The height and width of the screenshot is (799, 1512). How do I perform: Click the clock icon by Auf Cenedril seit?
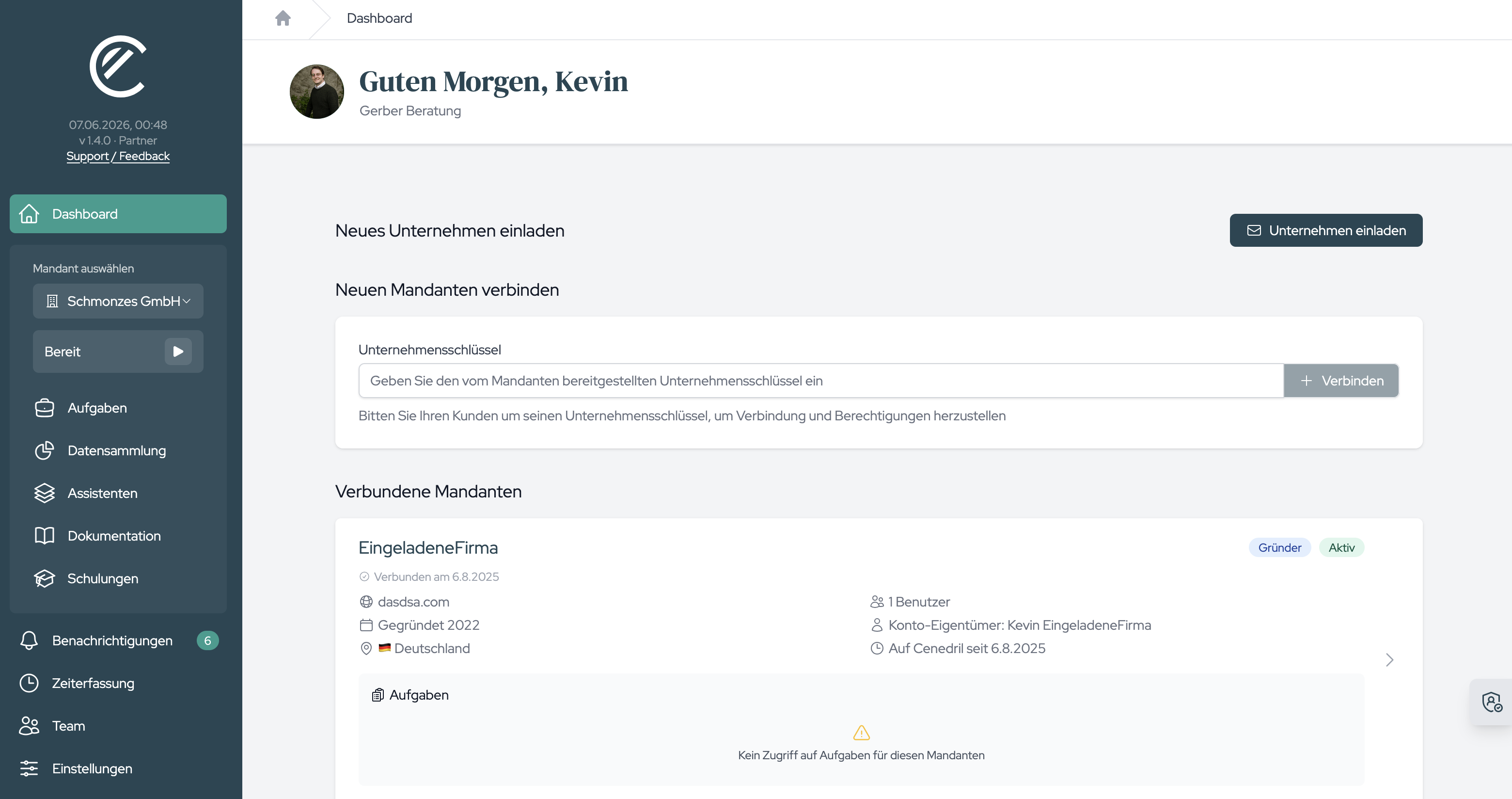click(877, 648)
